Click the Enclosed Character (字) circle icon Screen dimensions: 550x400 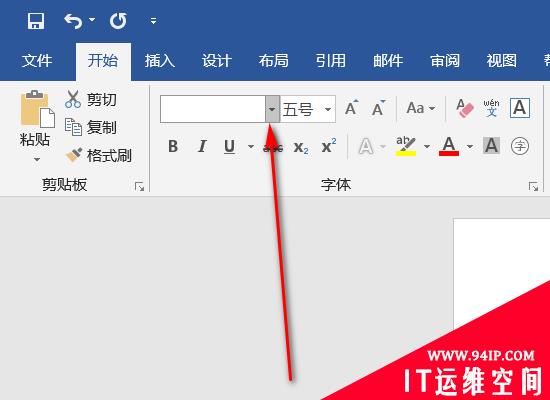tap(519, 146)
